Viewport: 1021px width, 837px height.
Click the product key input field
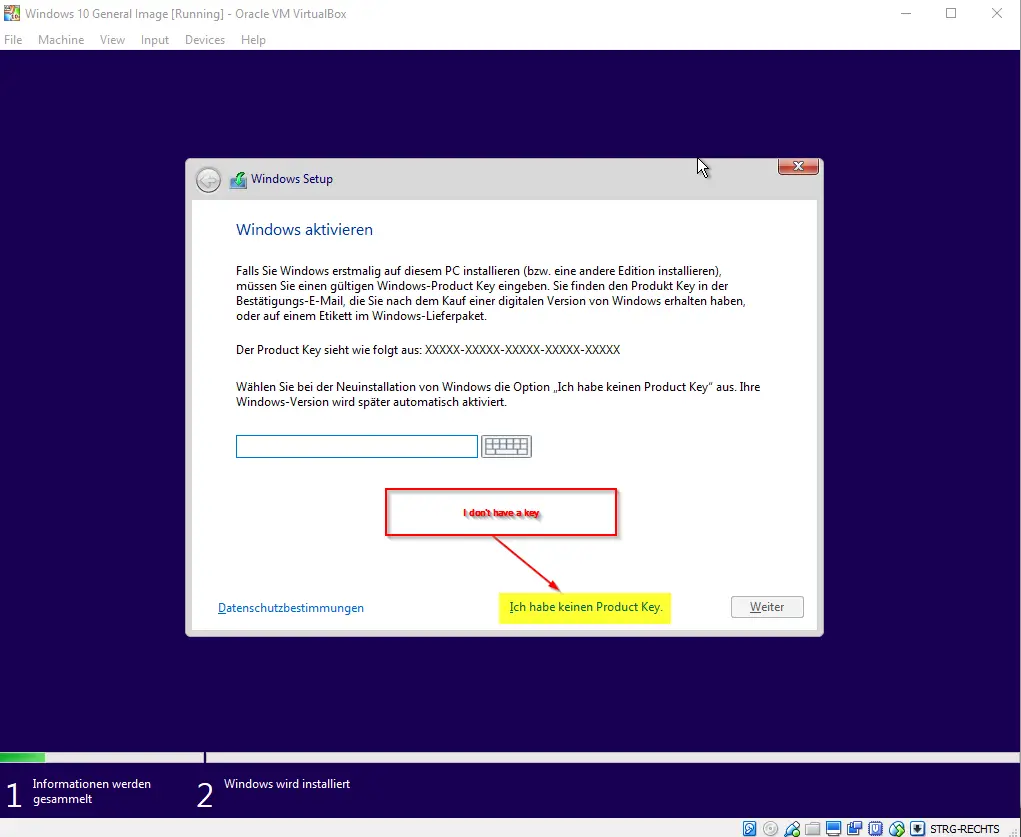tap(357, 446)
